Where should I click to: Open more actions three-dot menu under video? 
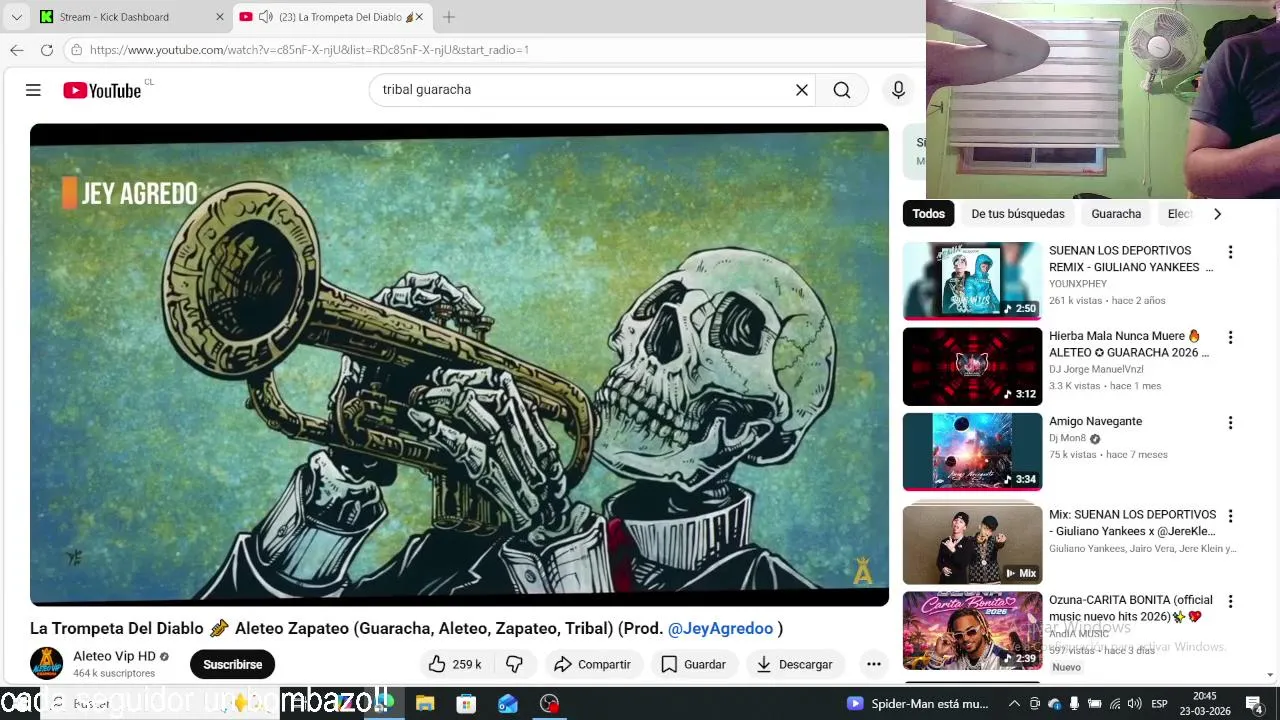tap(873, 664)
